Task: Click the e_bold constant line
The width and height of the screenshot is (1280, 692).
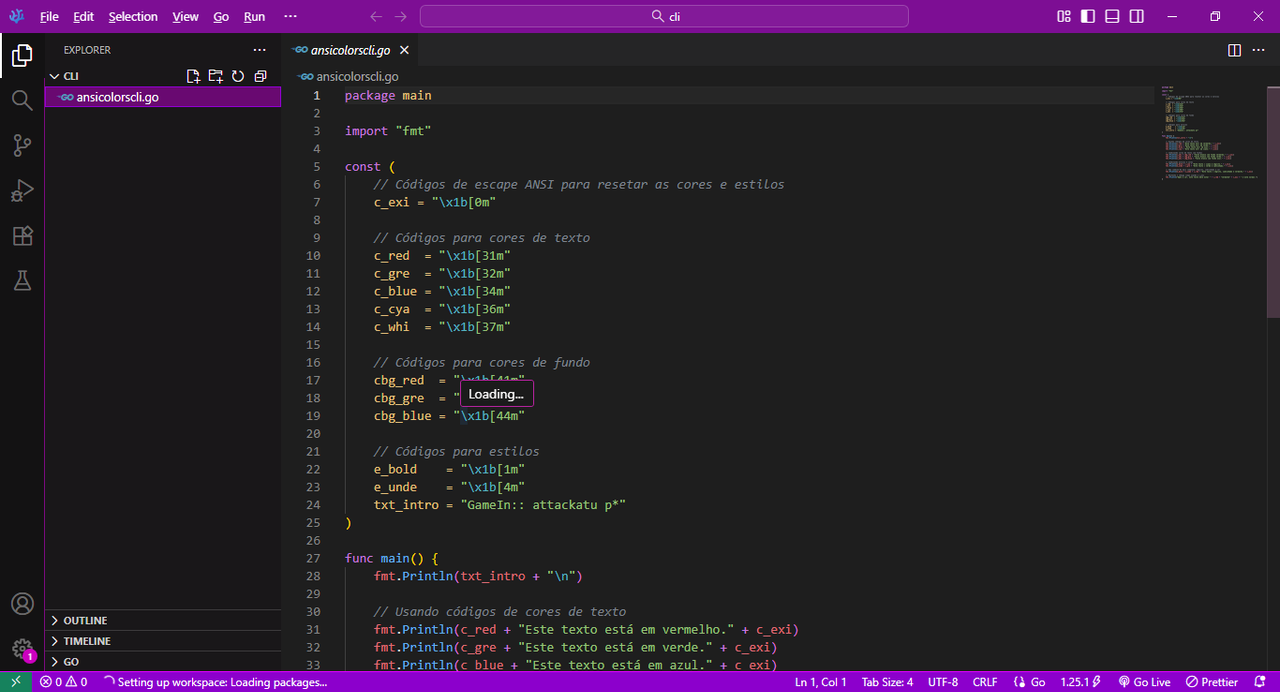Action: pos(449,469)
